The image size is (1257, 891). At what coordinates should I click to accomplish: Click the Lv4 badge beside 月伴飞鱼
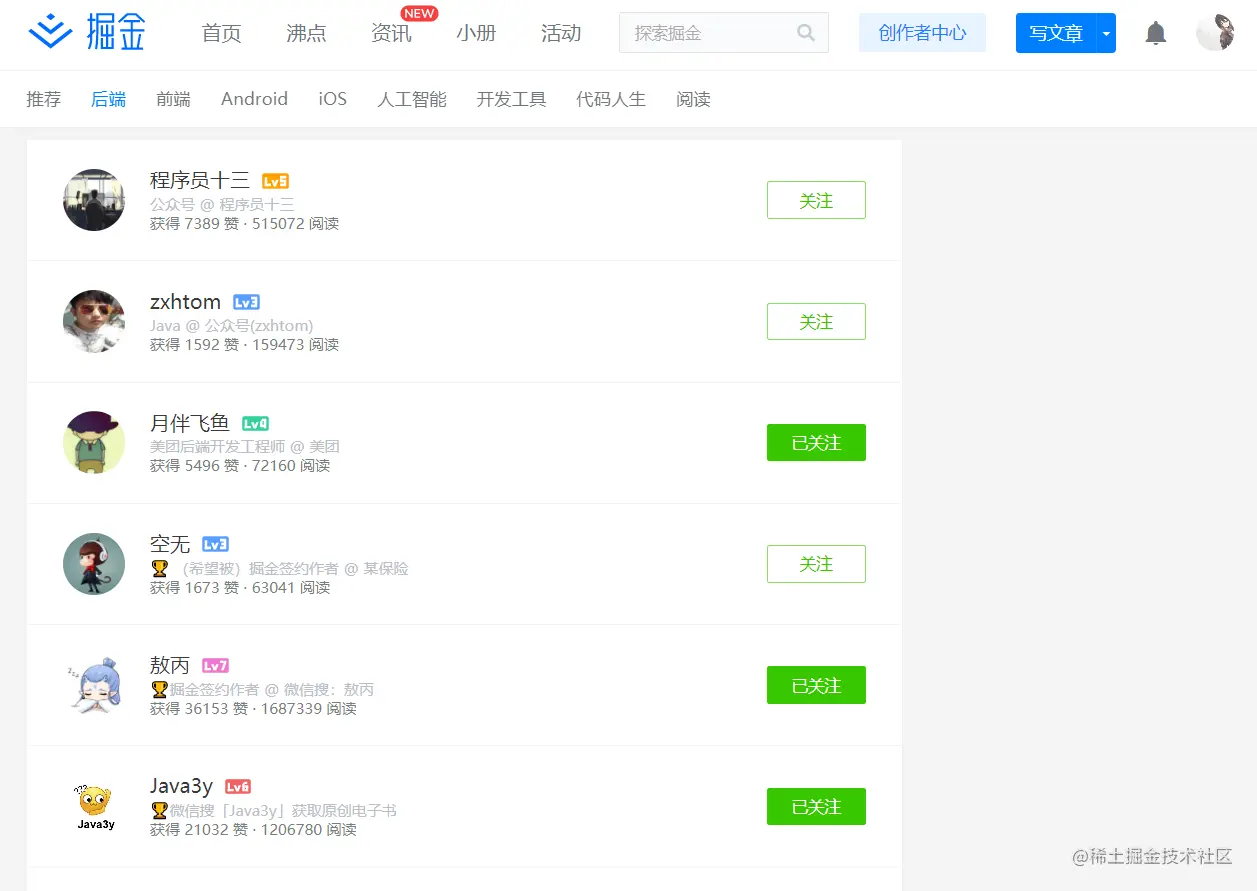(x=256, y=424)
